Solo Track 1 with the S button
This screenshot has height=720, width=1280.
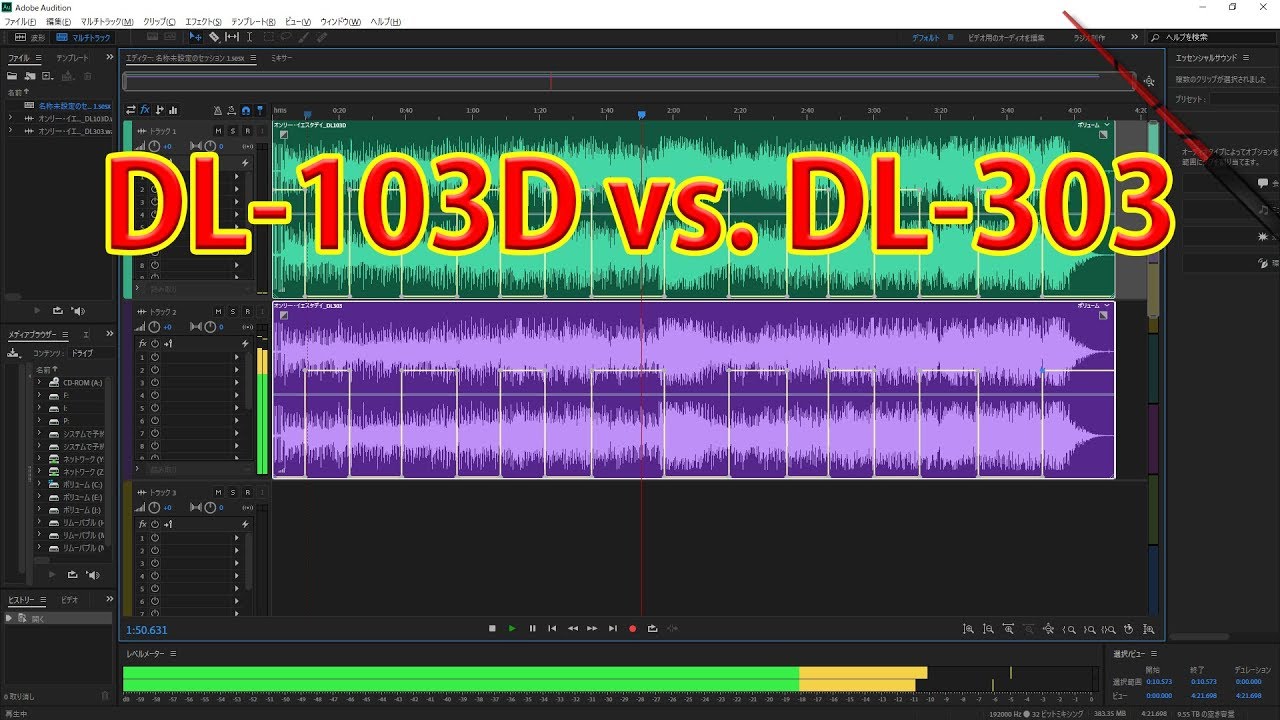[x=232, y=131]
